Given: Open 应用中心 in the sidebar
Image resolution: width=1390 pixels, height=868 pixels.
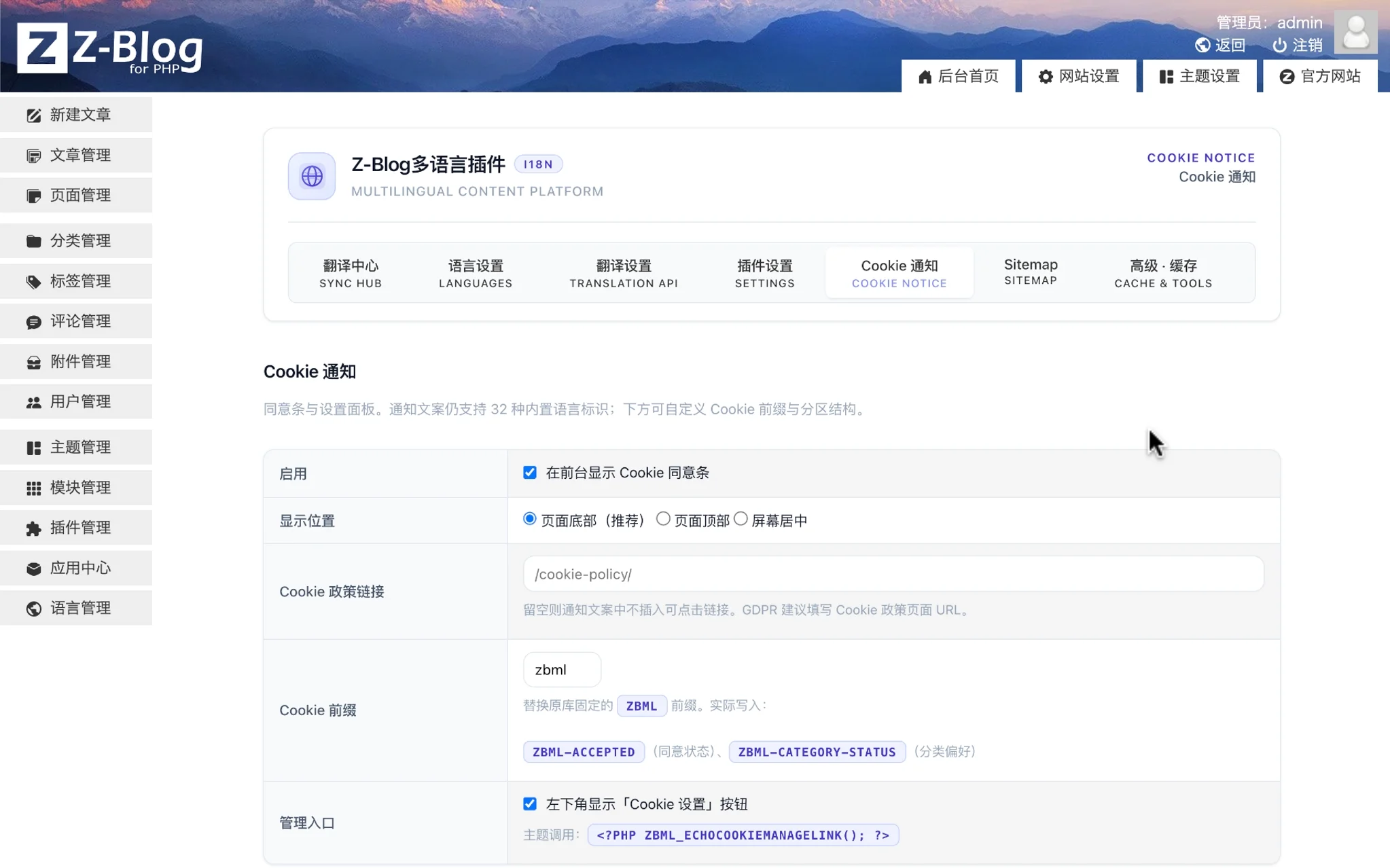Looking at the screenshot, I should click(76, 568).
